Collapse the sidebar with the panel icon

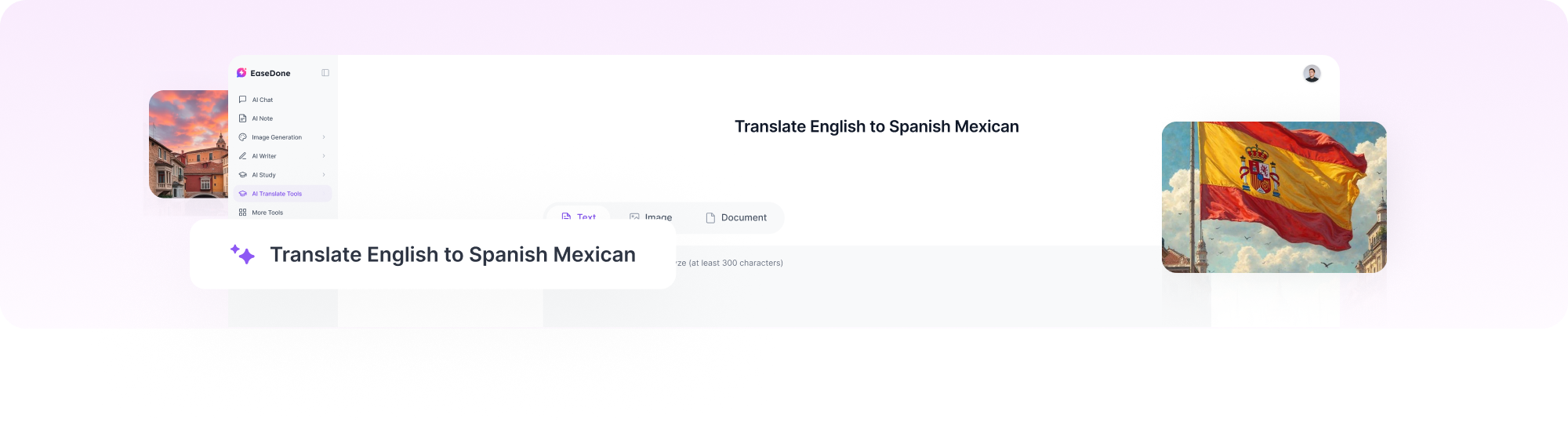click(325, 73)
